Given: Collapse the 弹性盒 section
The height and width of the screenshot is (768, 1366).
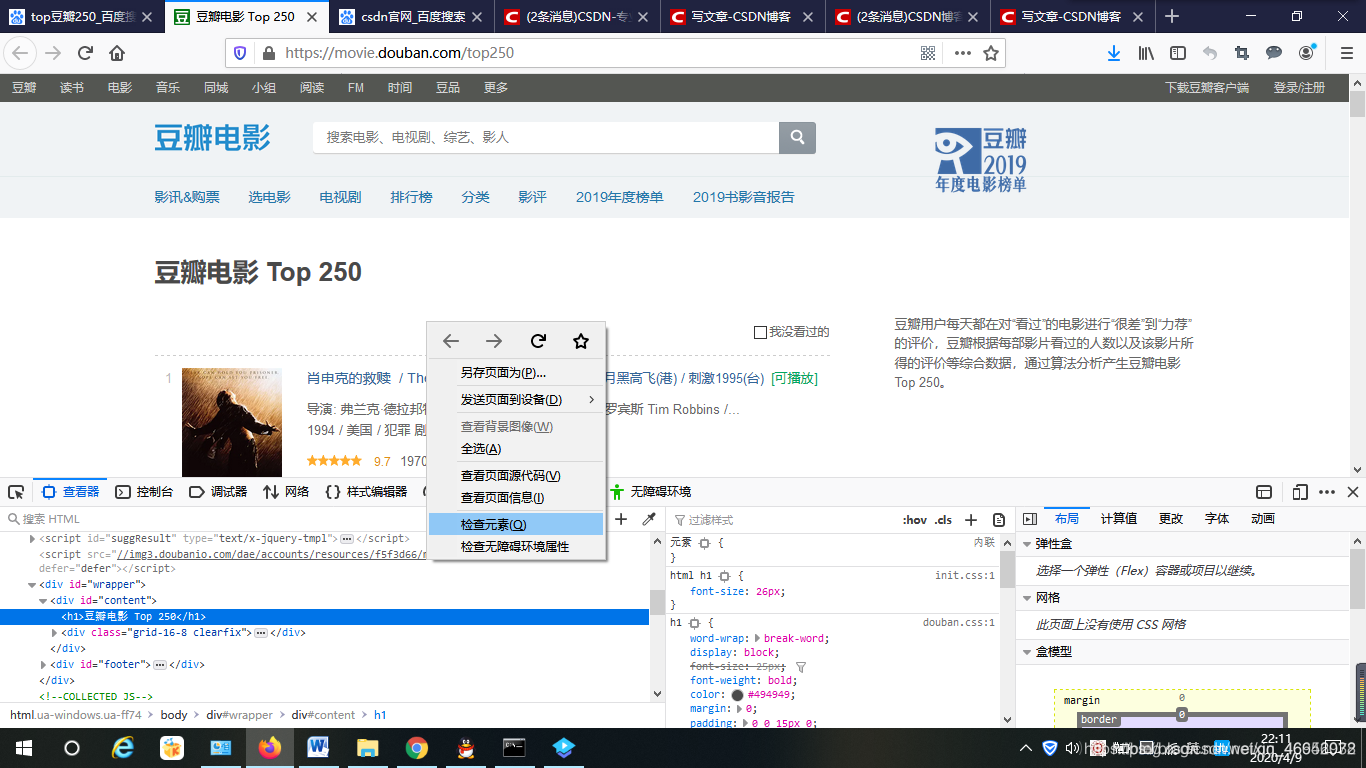Looking at the screenshot, I should (x=1027, y=544).
